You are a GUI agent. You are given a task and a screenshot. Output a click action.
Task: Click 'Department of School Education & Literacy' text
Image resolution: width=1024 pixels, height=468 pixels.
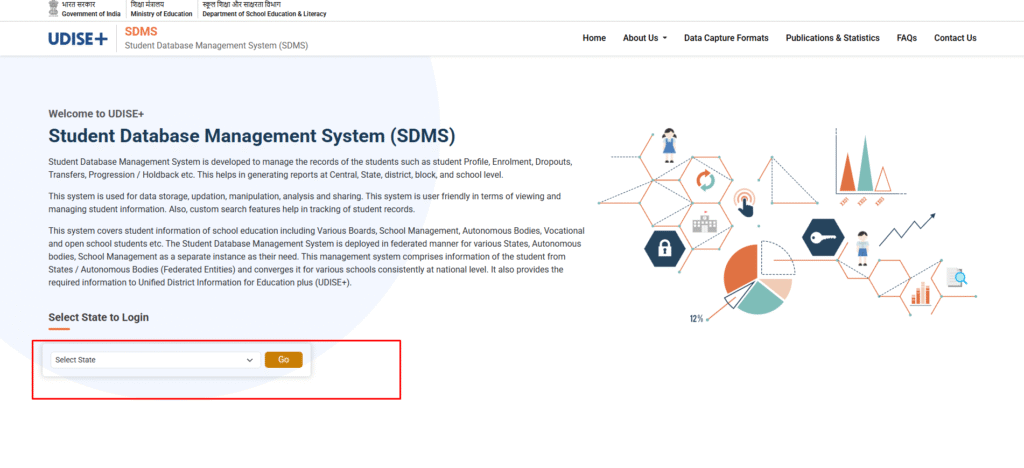[x=264, y=14]
